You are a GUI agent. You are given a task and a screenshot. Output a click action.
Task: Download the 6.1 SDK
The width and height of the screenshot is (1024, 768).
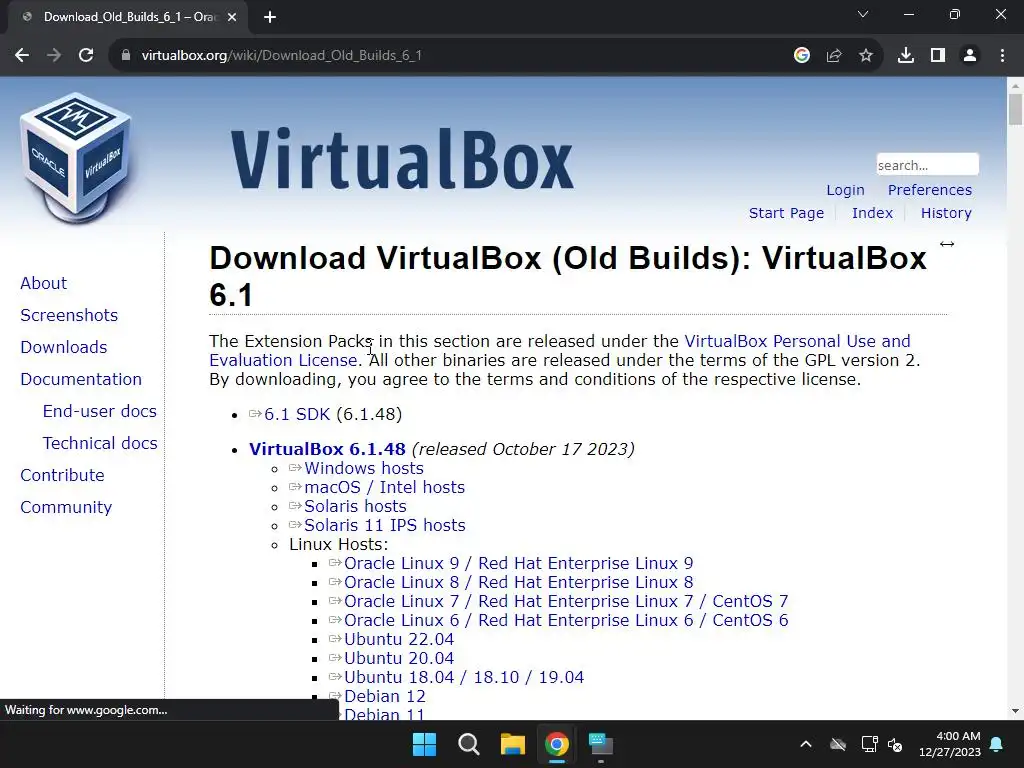pos(296,415)
